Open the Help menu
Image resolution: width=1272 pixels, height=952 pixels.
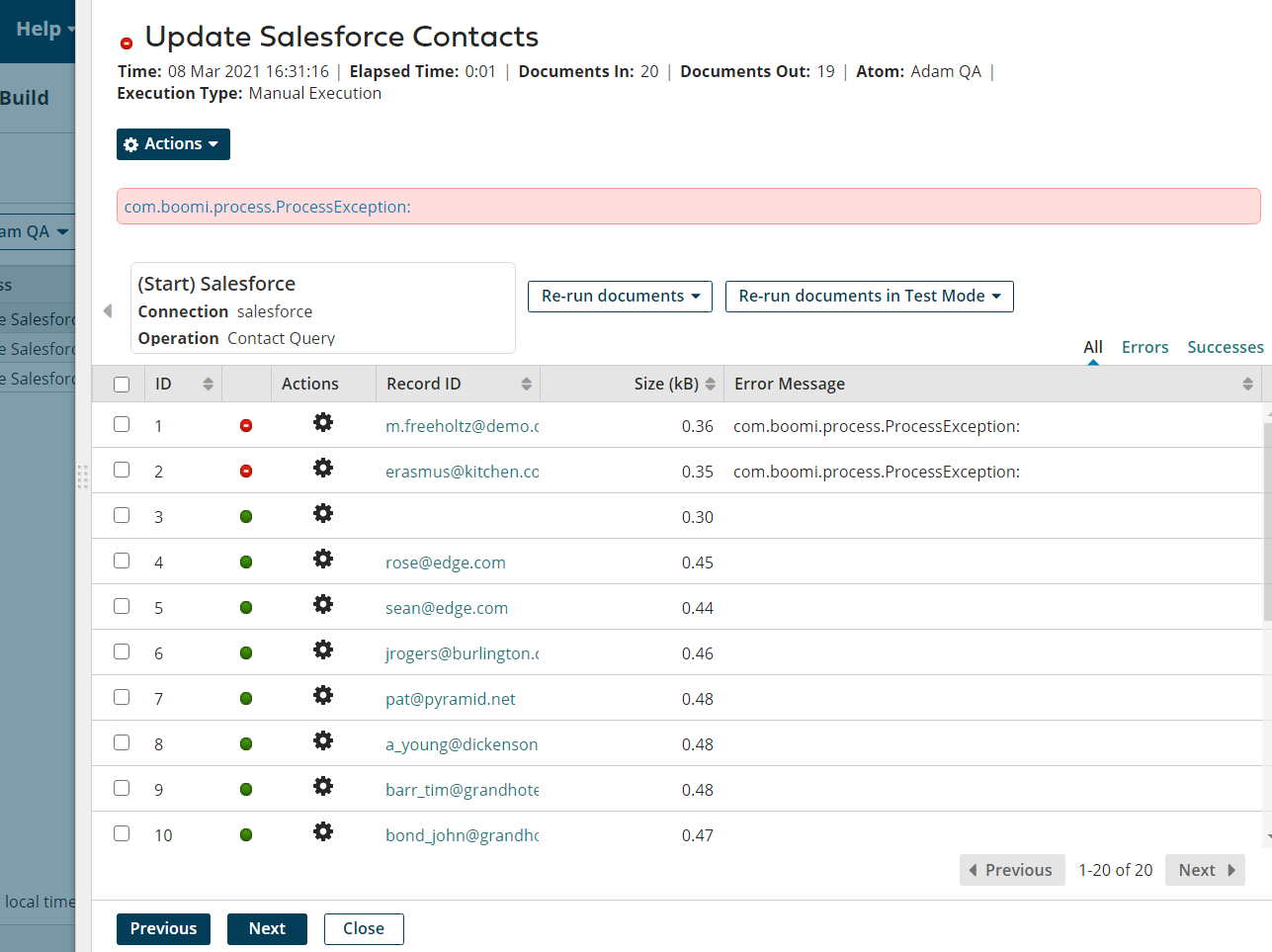pyautogui.click(x=44, y=30)
